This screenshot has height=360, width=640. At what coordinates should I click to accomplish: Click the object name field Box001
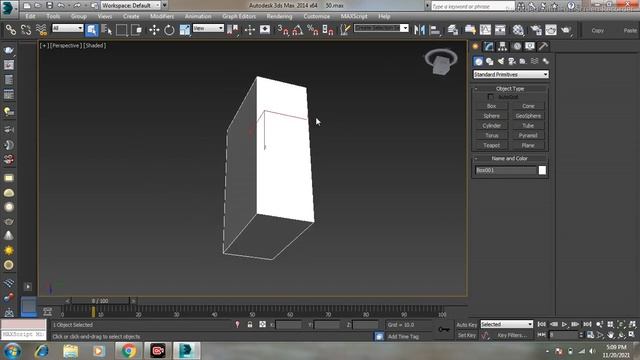[x=505, y=170]
